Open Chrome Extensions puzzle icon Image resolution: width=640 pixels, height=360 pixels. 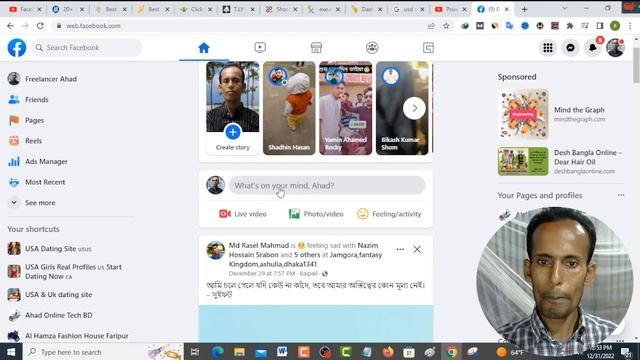tap(569, 26)
